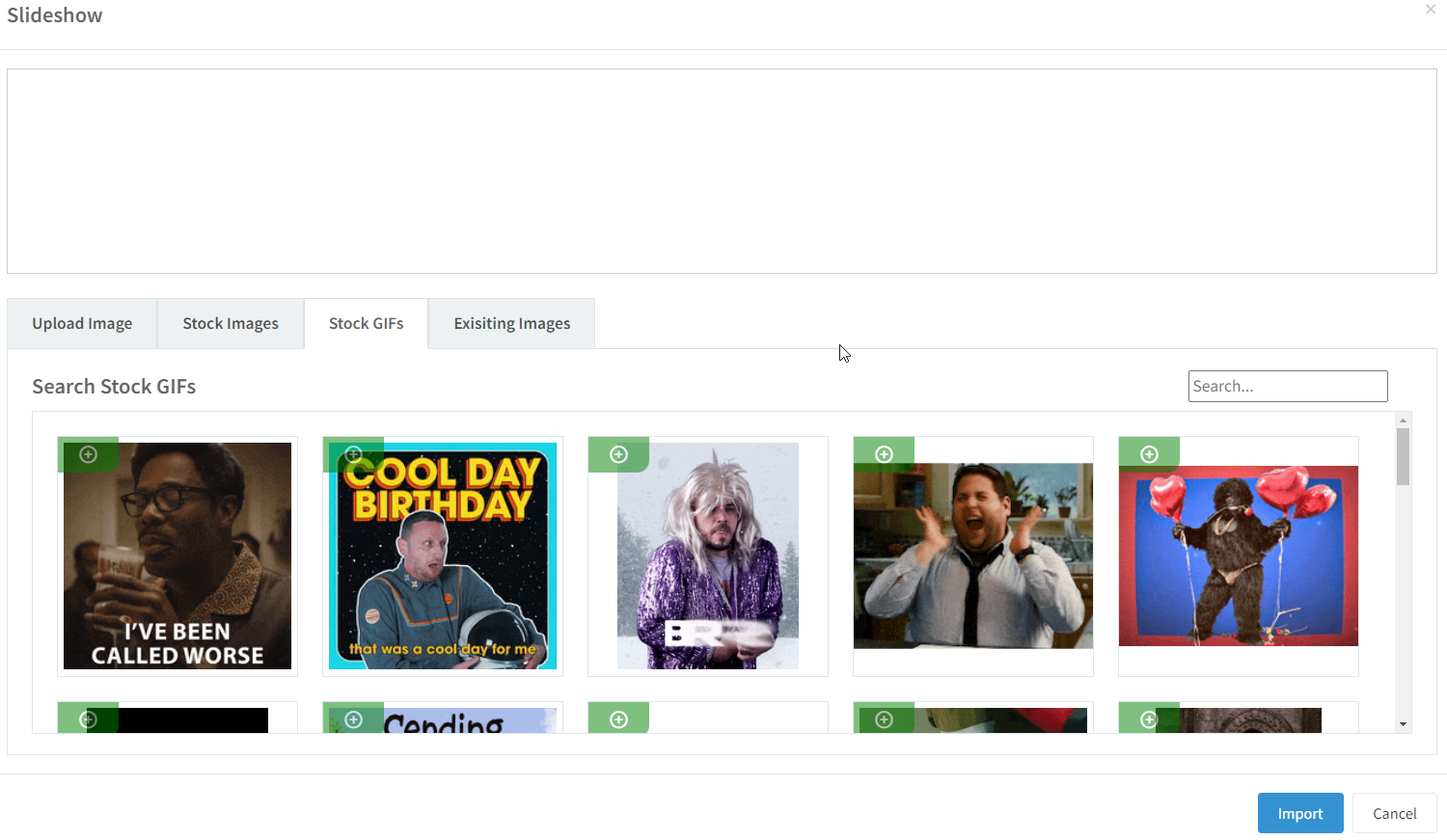Select the Cool Day Birthday astronaut thumbnail

[443, 556]
